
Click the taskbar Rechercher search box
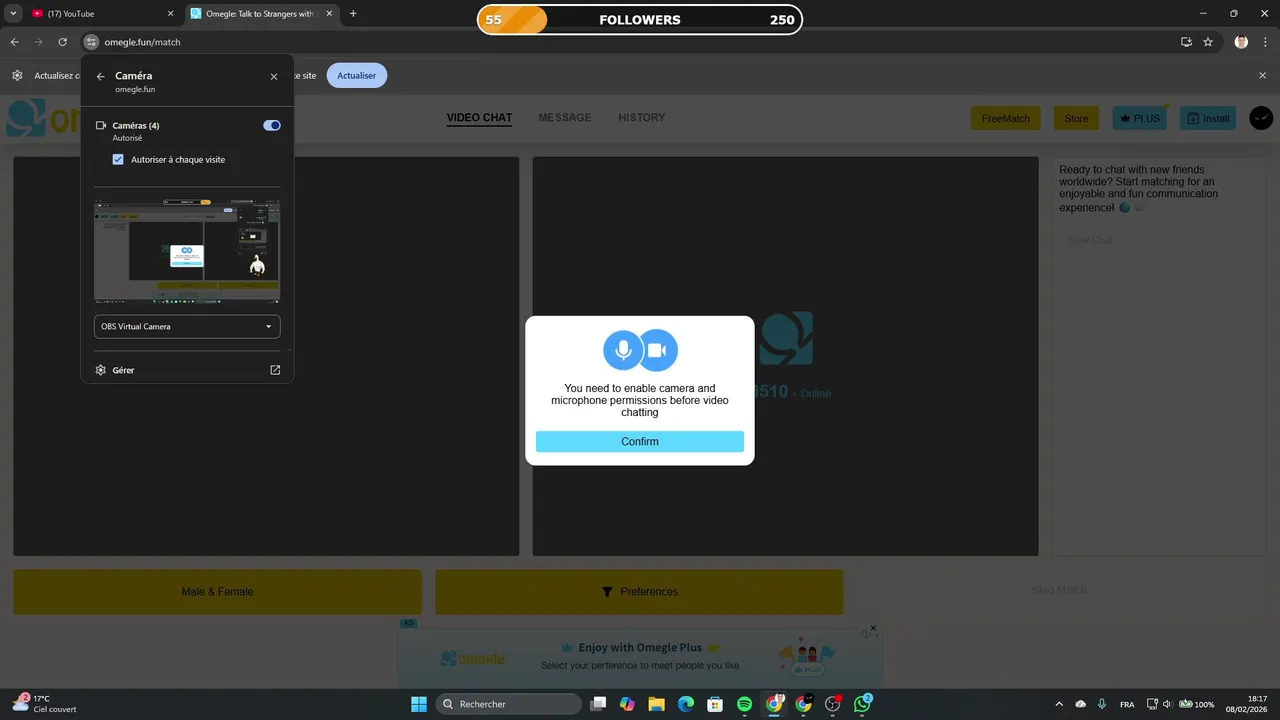coord(509,704)
